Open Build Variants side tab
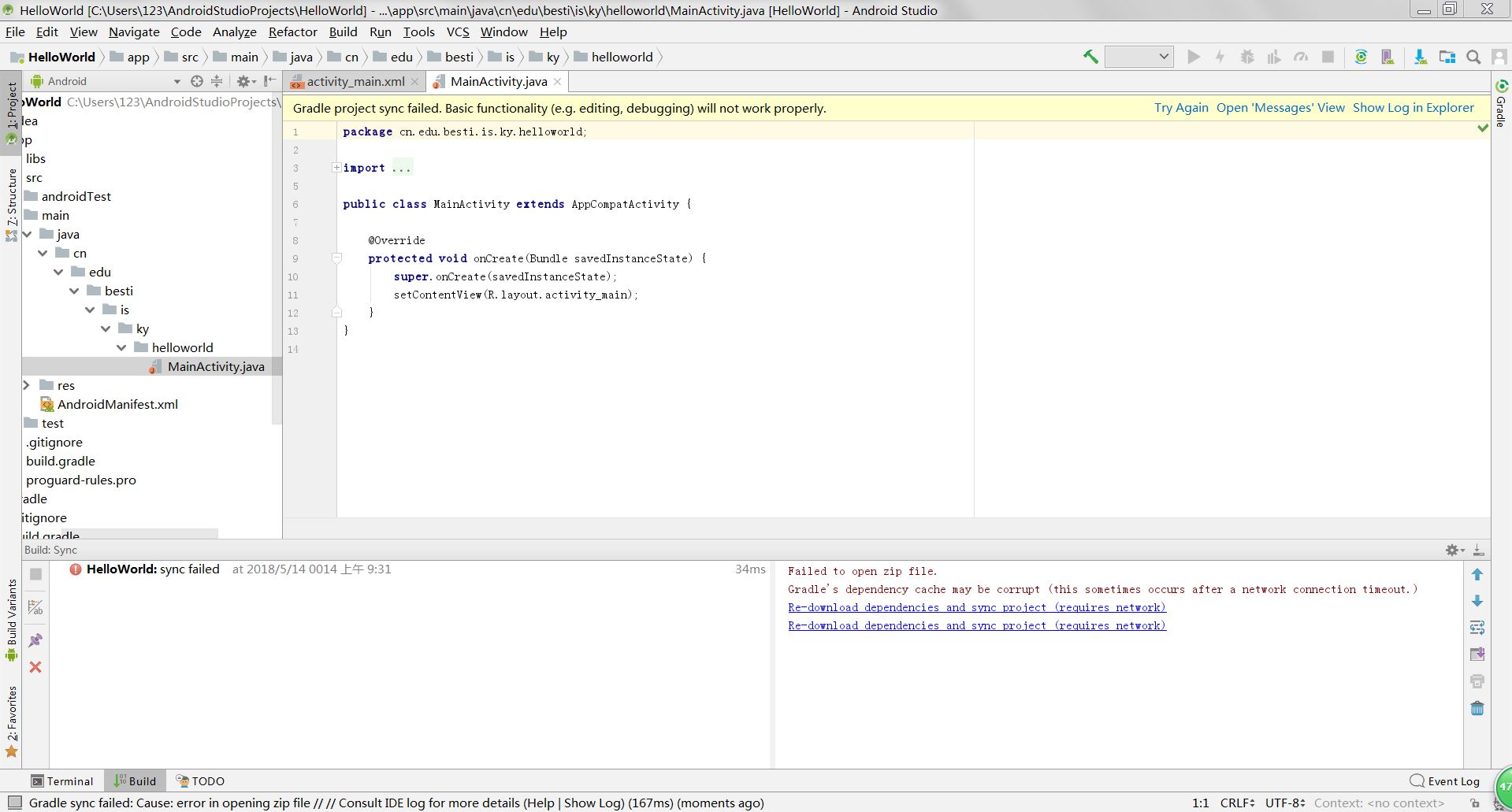 [12, 620]
